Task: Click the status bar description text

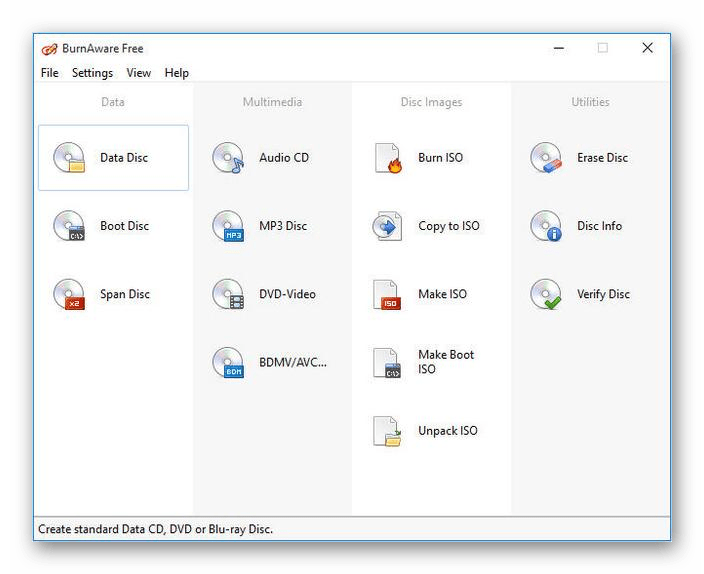Action: pyautogui.click(x=155, y=529)
